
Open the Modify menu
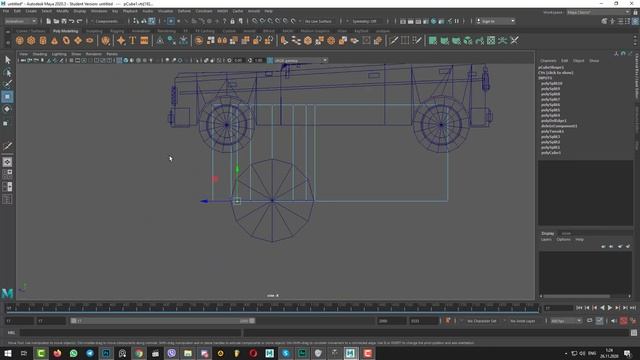[62, 11]
